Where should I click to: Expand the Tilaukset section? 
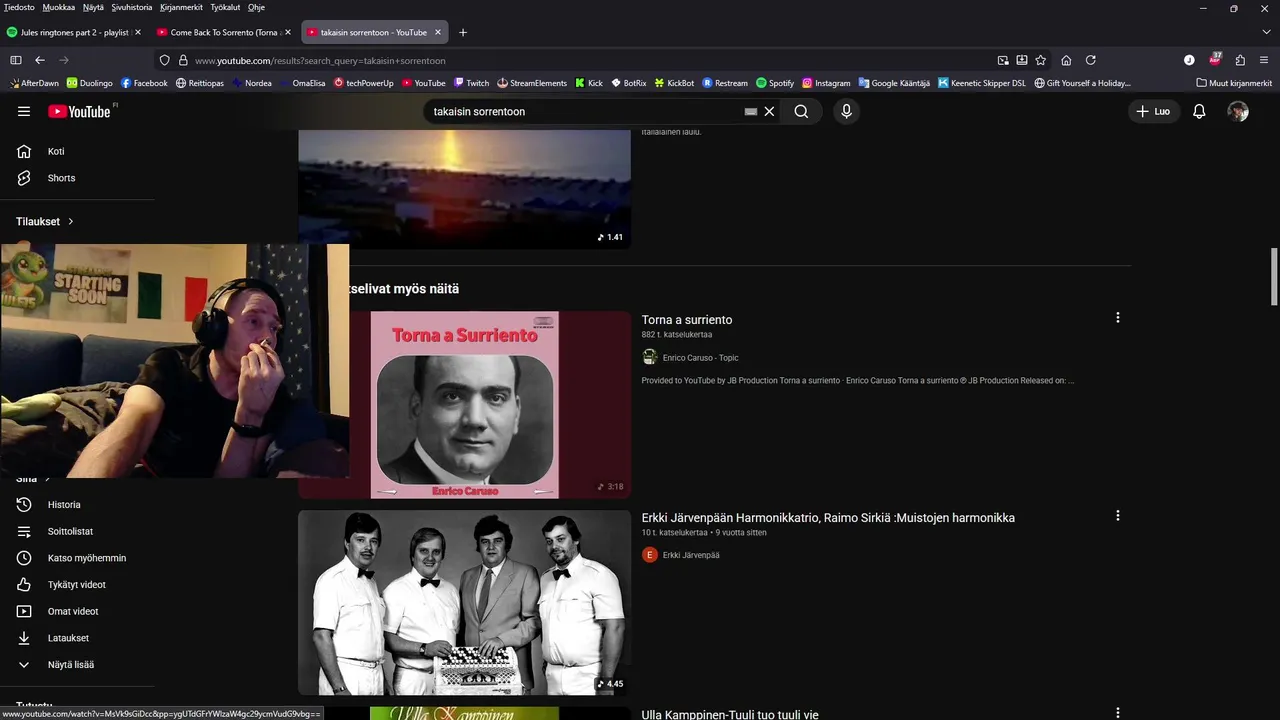point(45,221)
